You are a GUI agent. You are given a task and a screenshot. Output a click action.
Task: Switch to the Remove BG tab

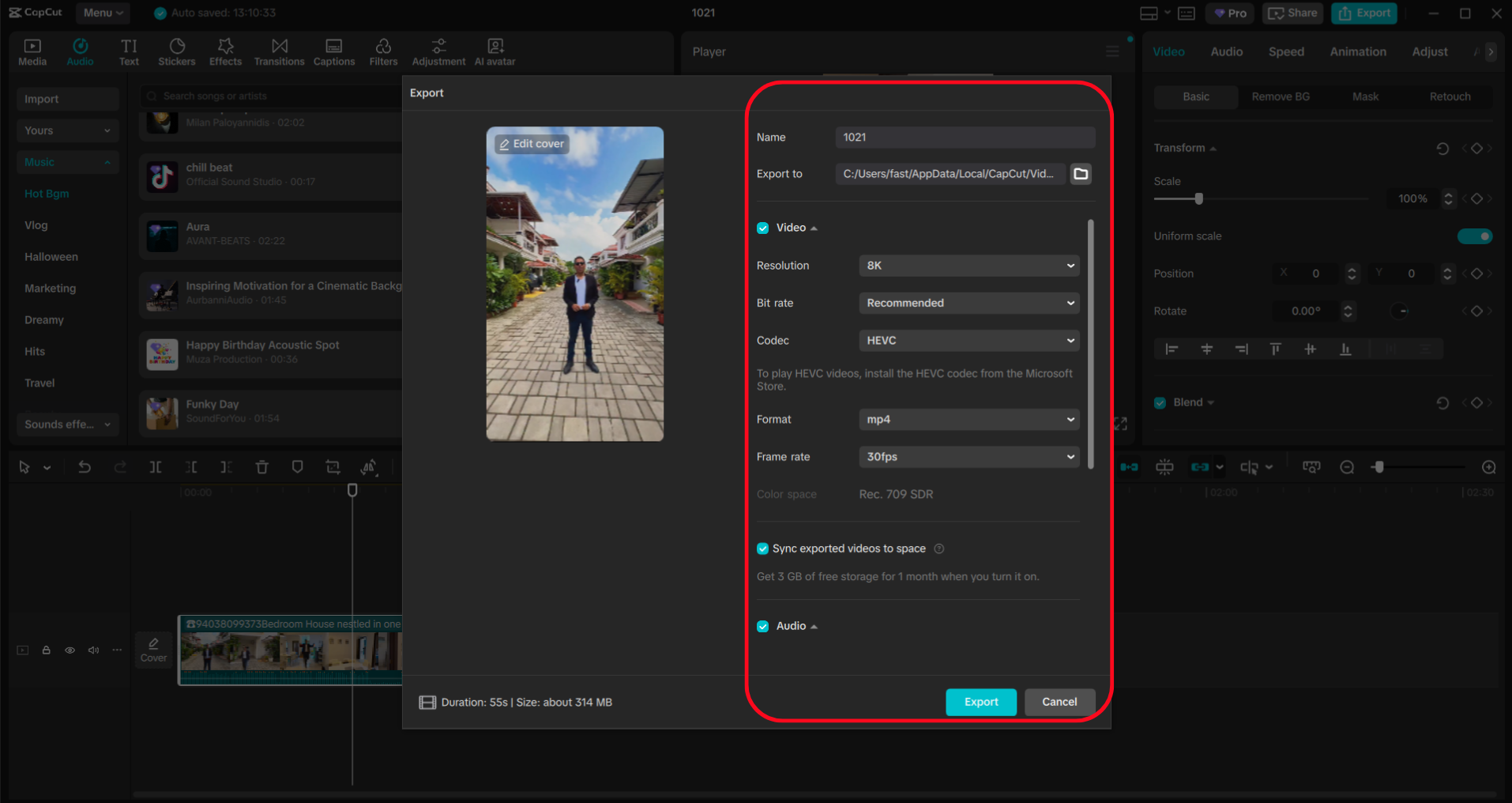(x=1280, y=96)
